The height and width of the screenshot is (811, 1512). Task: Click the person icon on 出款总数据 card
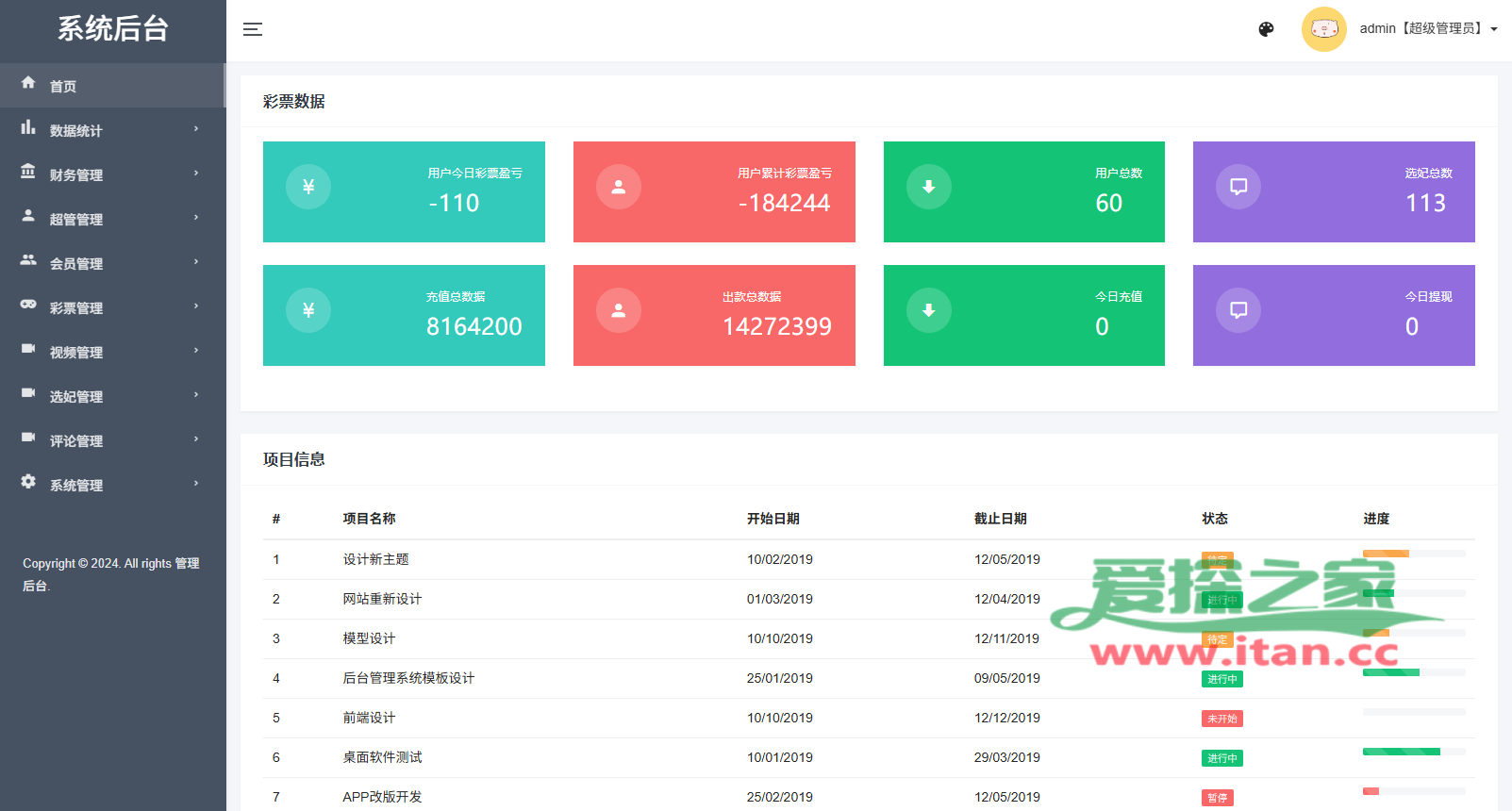[619, 310]
